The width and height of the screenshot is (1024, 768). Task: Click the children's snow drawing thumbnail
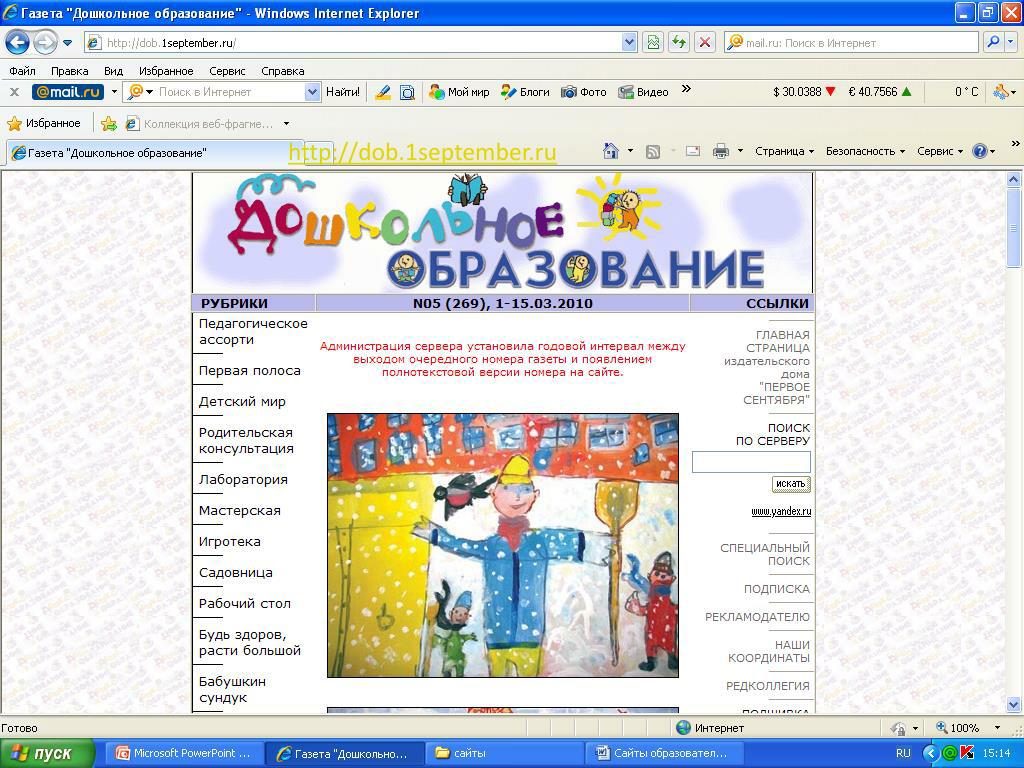503,545
